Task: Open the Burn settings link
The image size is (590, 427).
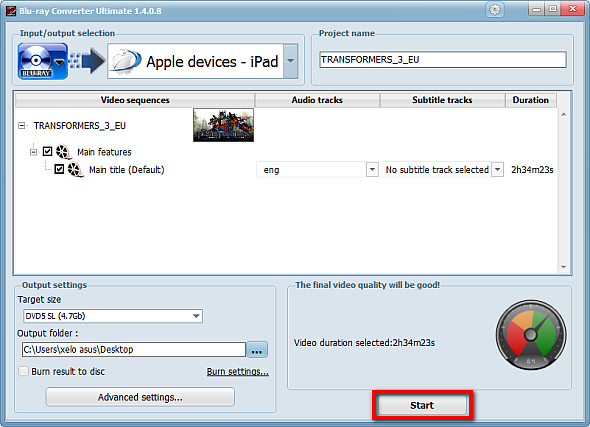Action: 237,372
